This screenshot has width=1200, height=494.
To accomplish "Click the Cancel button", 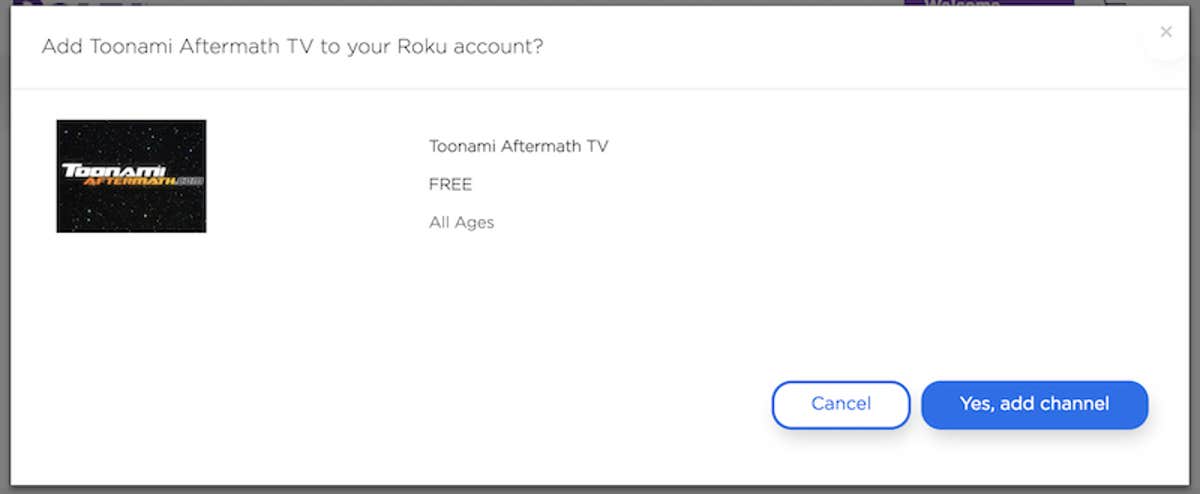I will pos(841,404).
